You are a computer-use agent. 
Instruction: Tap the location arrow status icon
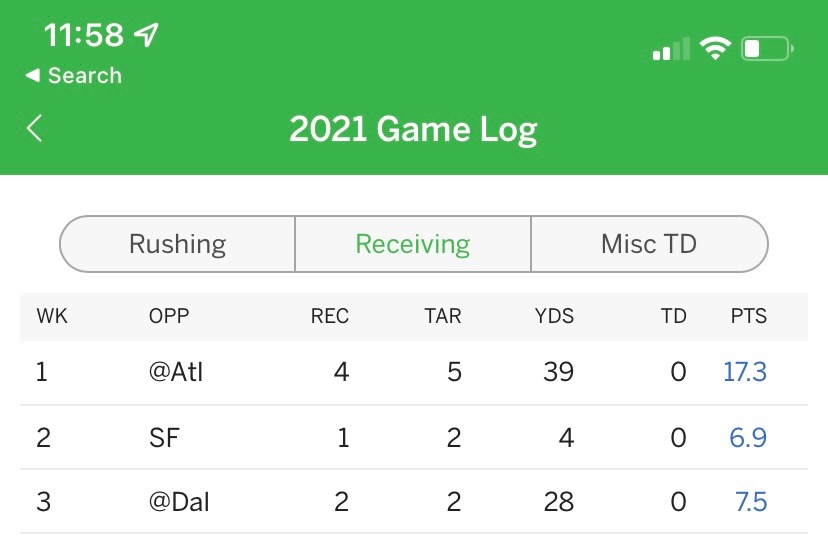(x=146, y=36)
